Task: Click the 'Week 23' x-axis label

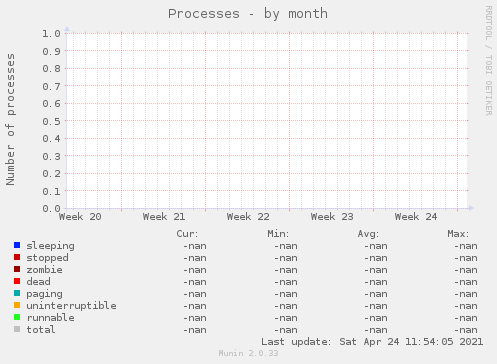Action: pyautogui.click(x=332, y=217)
